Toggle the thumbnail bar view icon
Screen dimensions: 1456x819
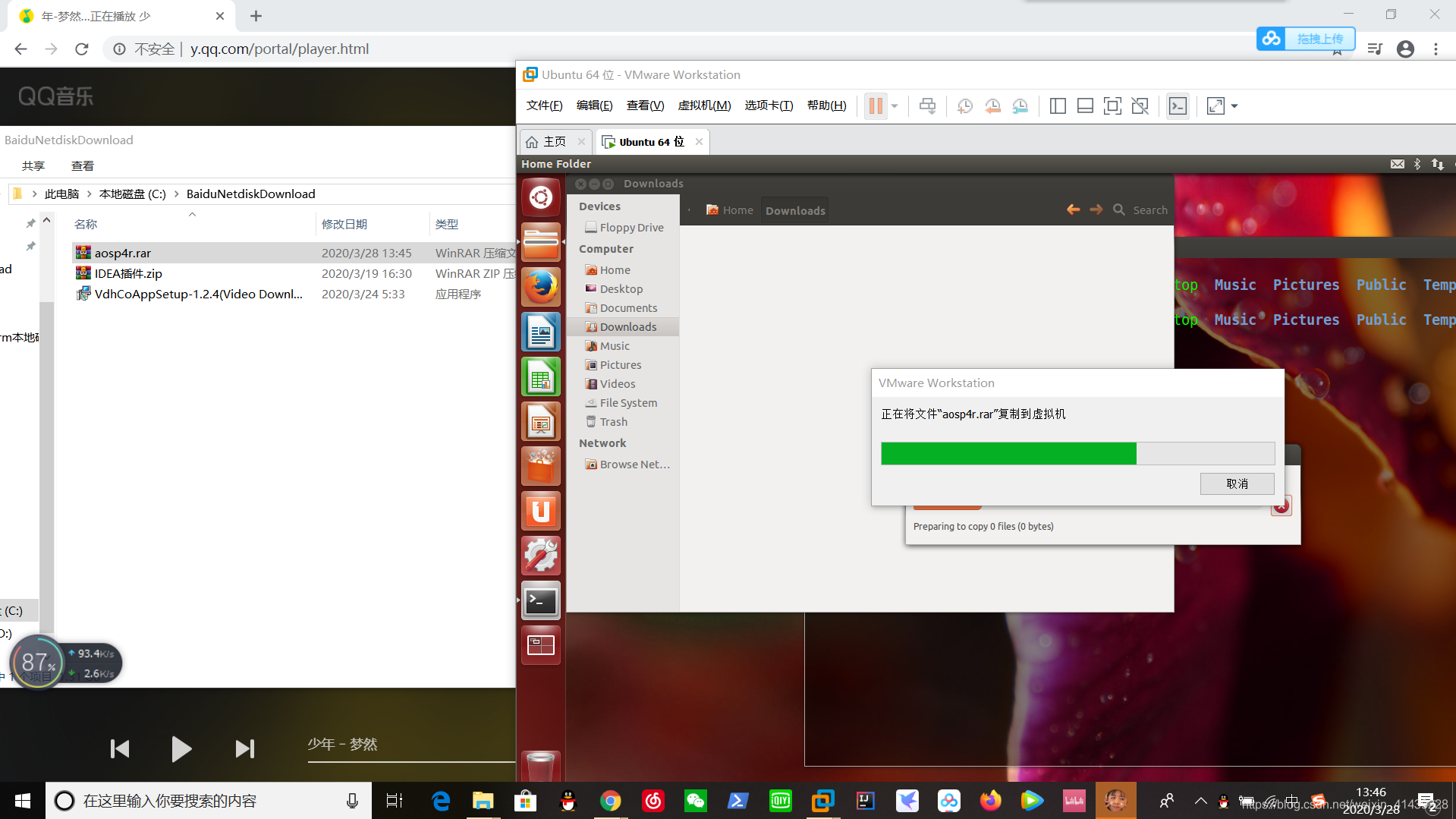coord(1085,106)
